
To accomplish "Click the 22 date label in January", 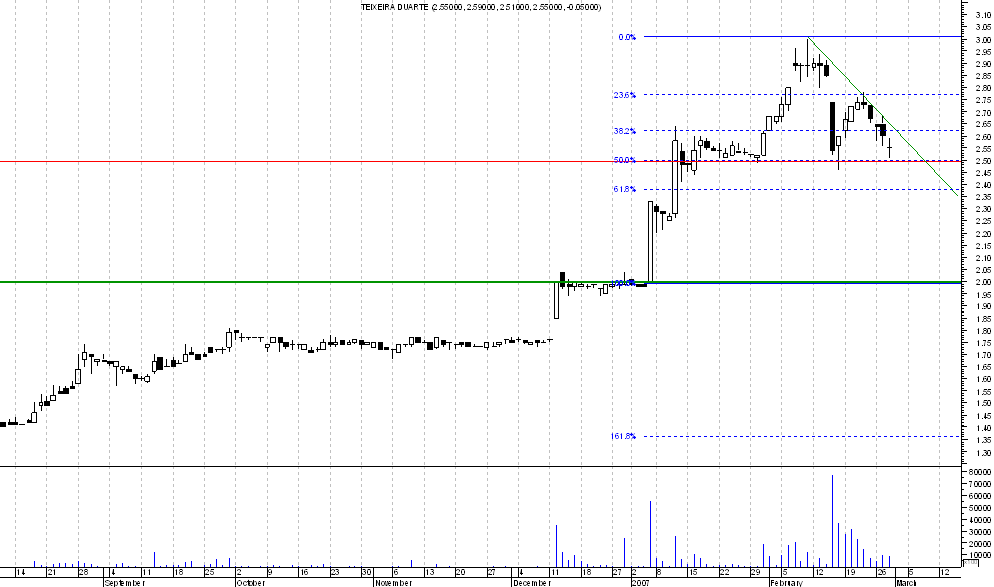I will point(724,572).
